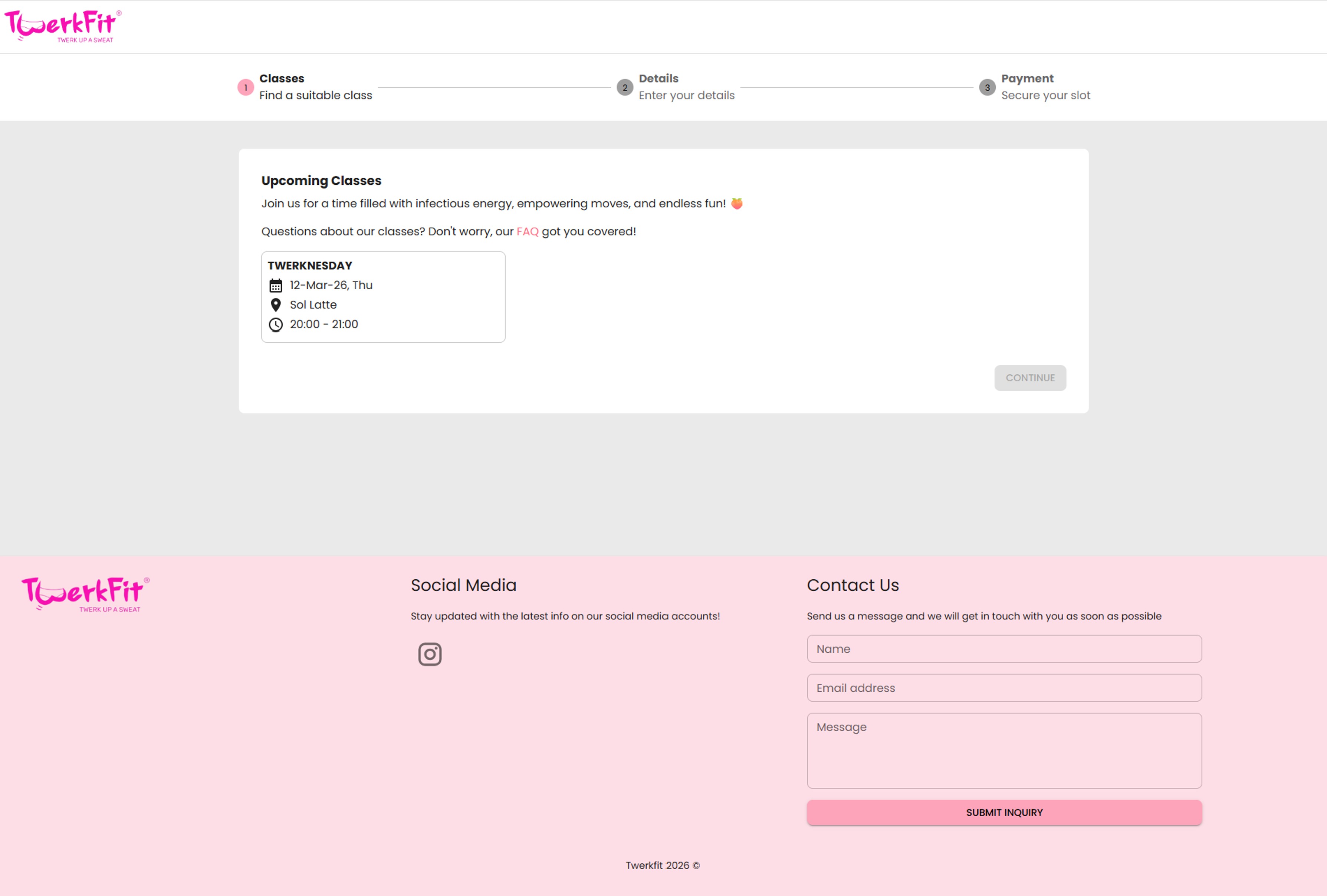Go to the Details step label

click(x=658, y=79)
